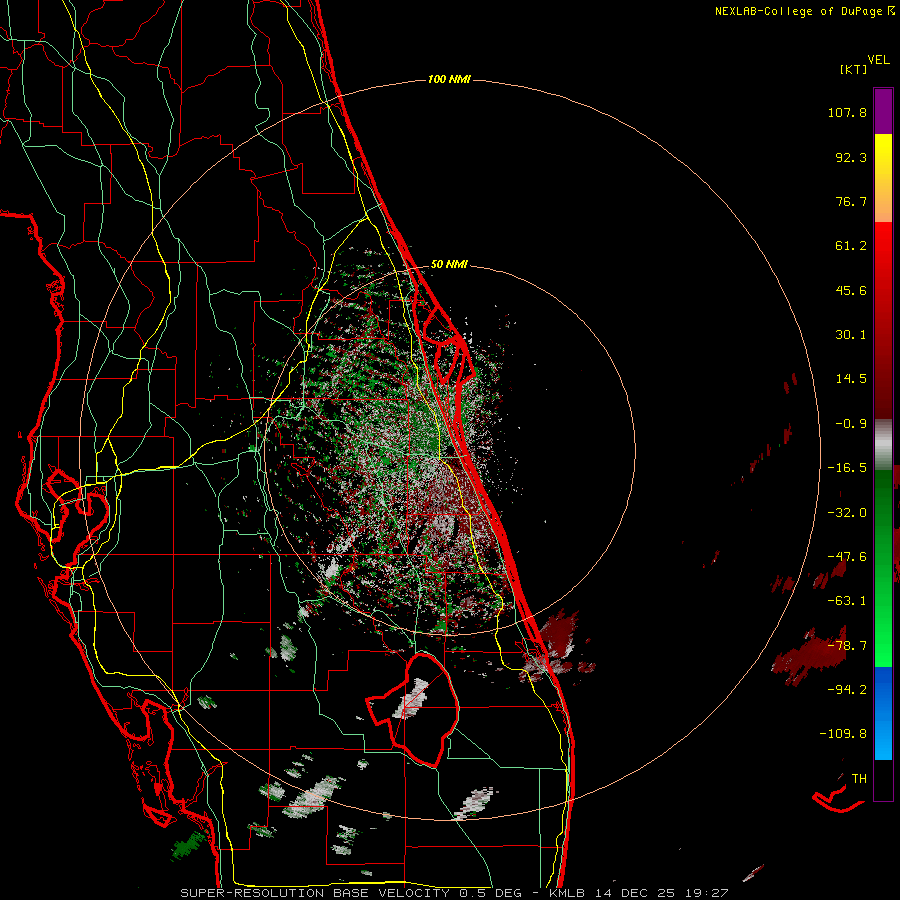Click the TH legend label
900x900 pixels.
[x=859, y=779]
